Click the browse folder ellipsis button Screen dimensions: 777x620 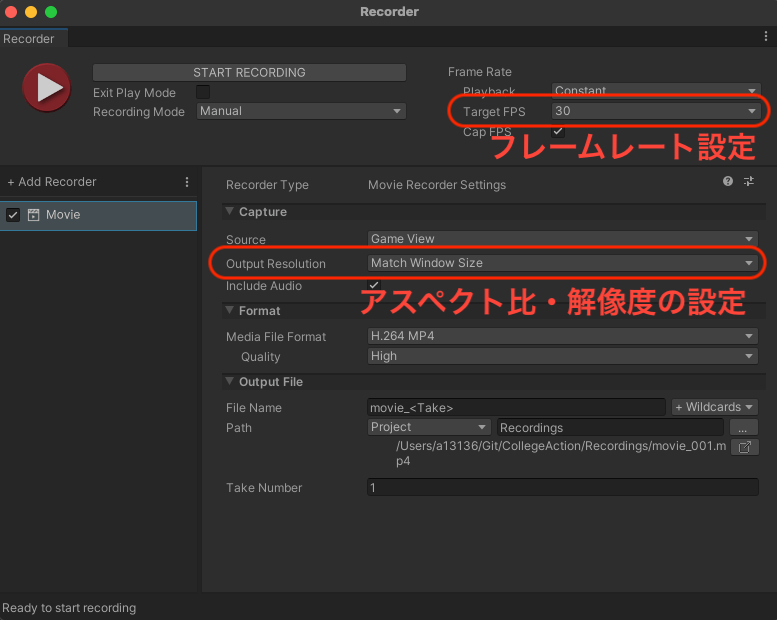coord(744,427)
